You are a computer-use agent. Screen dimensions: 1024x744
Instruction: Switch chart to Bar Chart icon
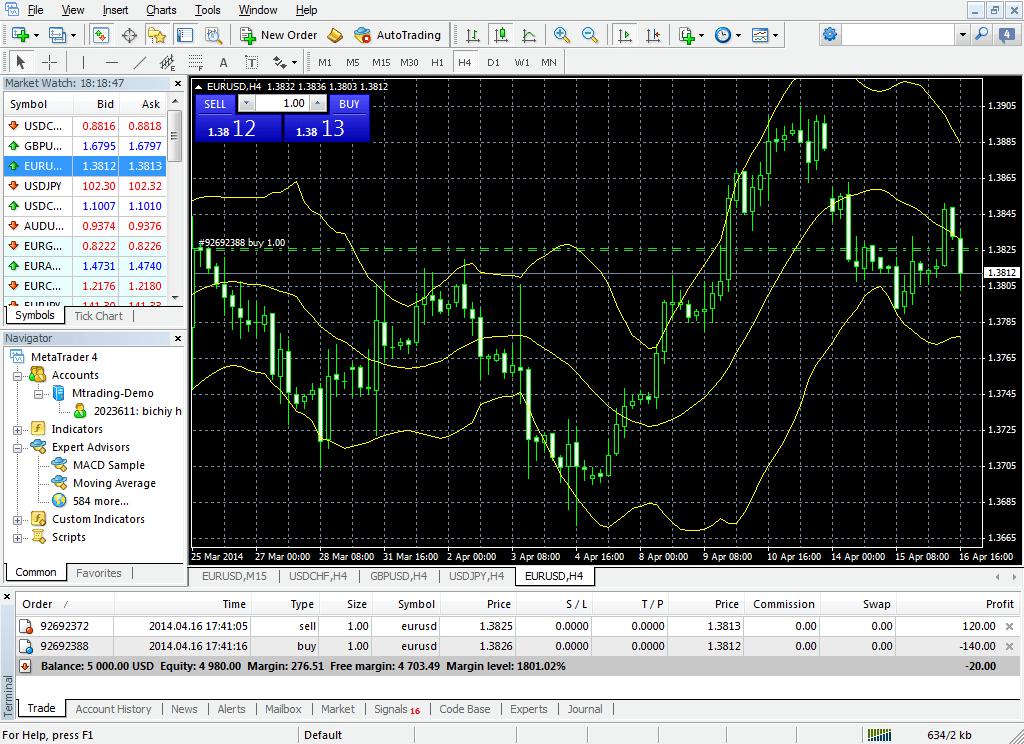[x=473, y=35]
